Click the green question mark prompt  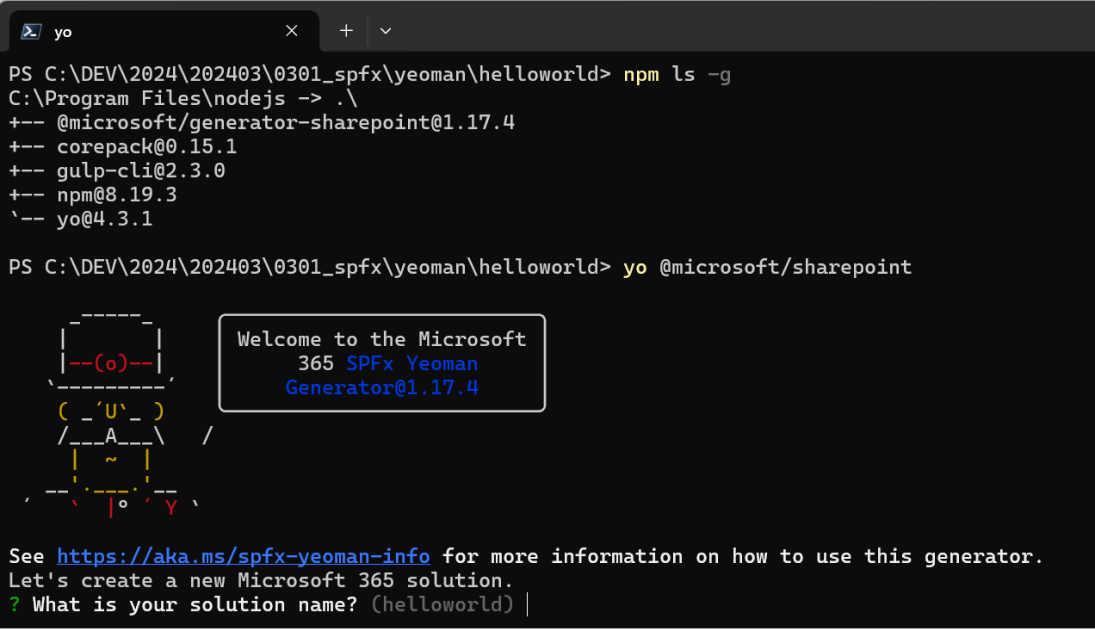coord(15,605)
